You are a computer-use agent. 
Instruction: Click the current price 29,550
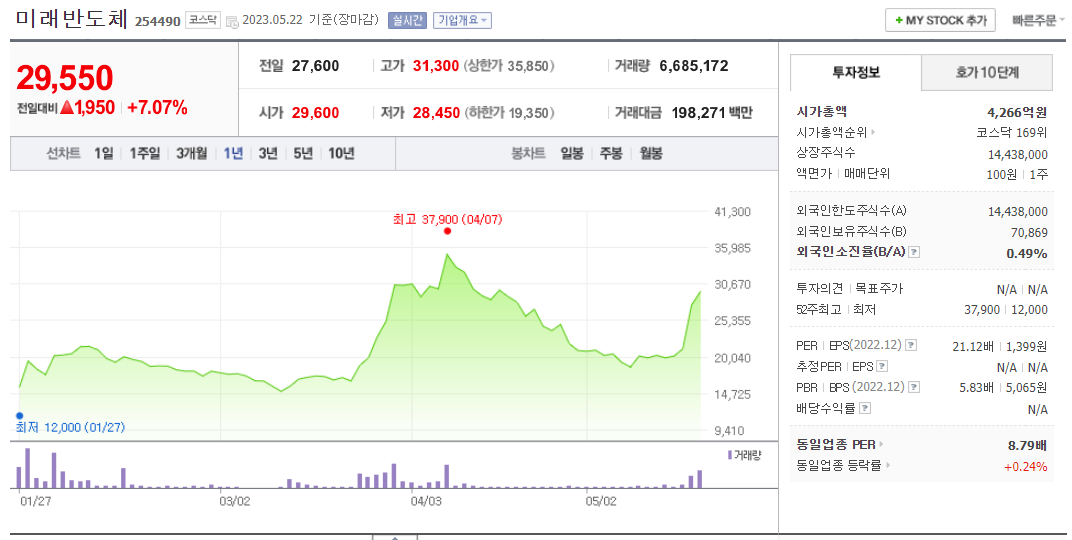point(65,78)
